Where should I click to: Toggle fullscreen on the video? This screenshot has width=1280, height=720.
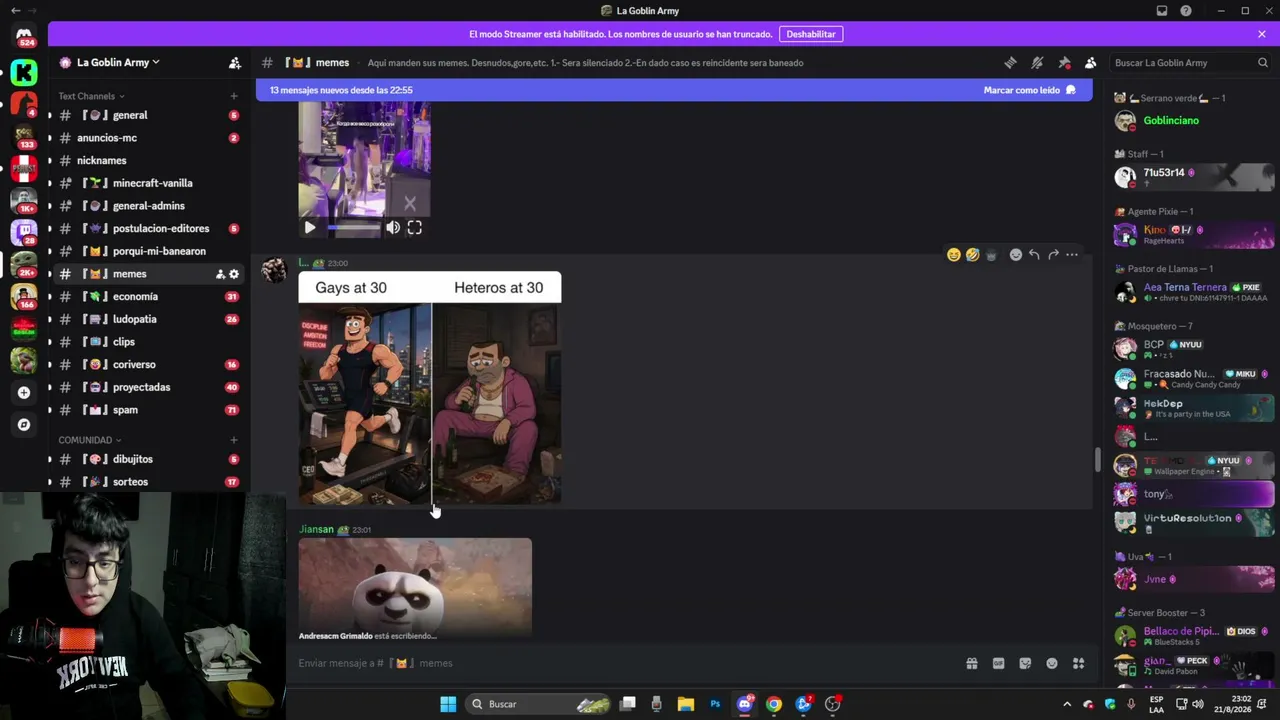tap(415, 228)
